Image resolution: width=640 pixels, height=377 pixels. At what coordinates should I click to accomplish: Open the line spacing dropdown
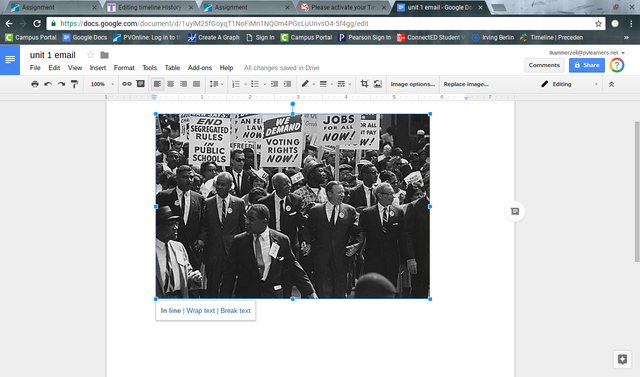[x=216, y=84]
